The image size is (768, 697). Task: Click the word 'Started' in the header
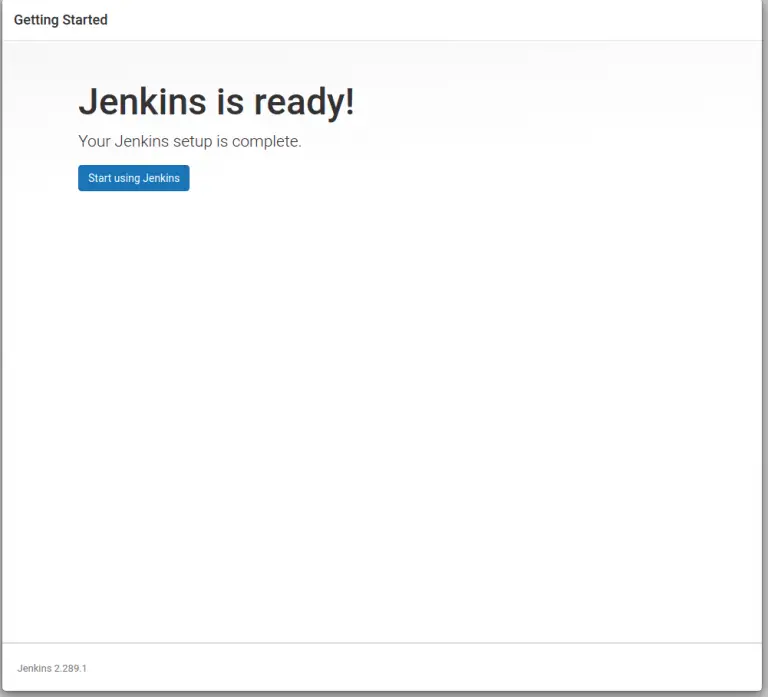click(85, 20)
